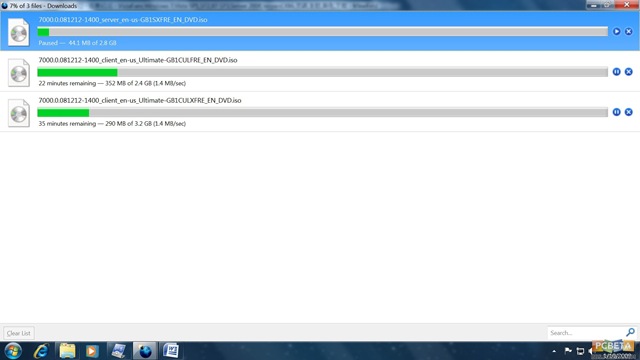Cancel the server ISO download

click(x=629, y=31)
